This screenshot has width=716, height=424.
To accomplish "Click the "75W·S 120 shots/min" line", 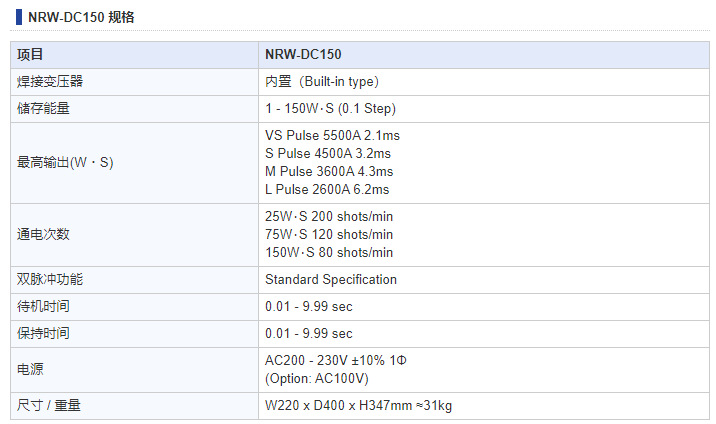I will tap(329, 234).
